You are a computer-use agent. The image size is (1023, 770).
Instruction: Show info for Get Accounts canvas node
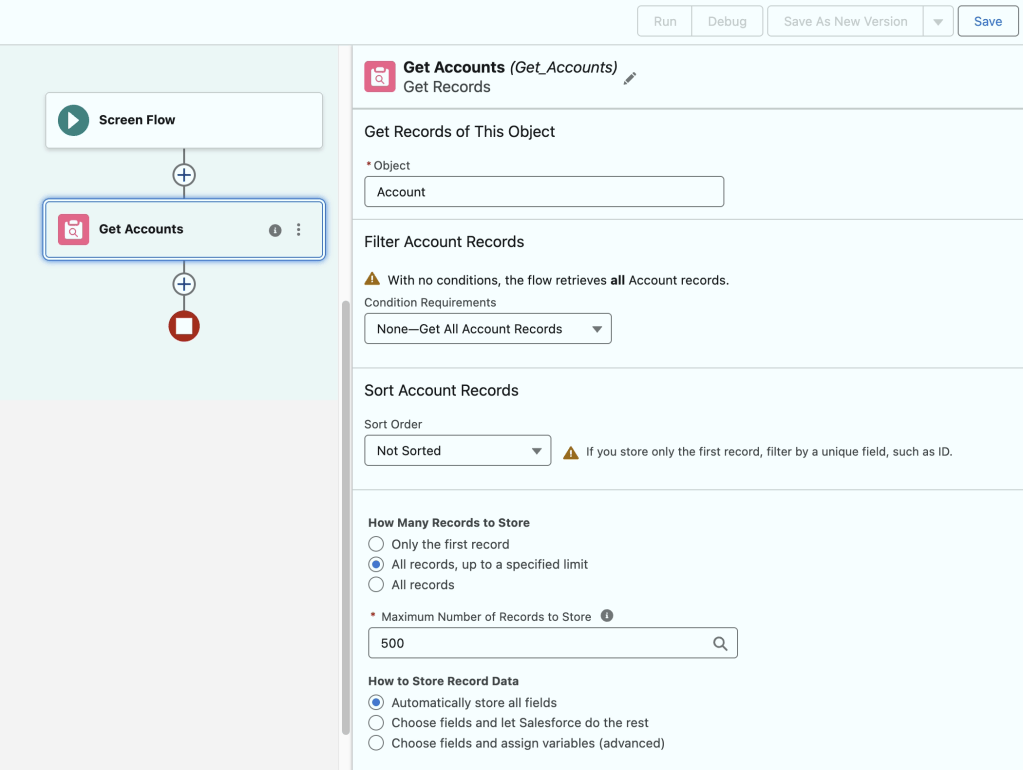(275, 230)
